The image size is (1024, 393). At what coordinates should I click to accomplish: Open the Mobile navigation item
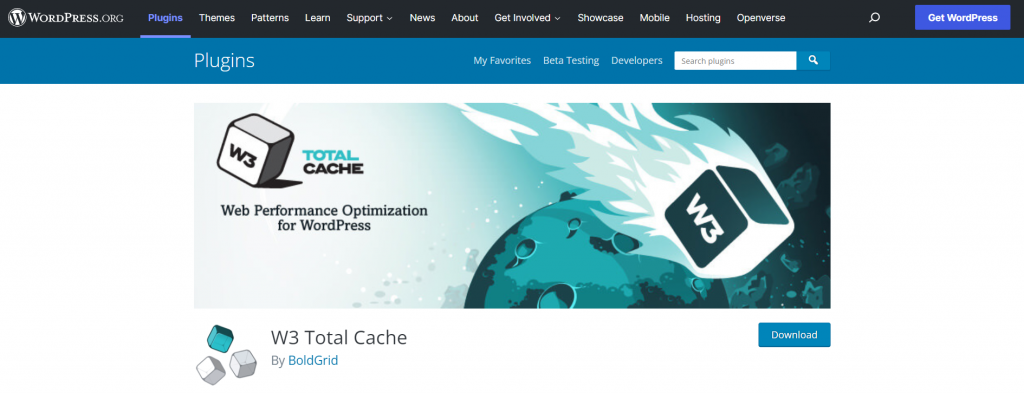tap(654, 18)
